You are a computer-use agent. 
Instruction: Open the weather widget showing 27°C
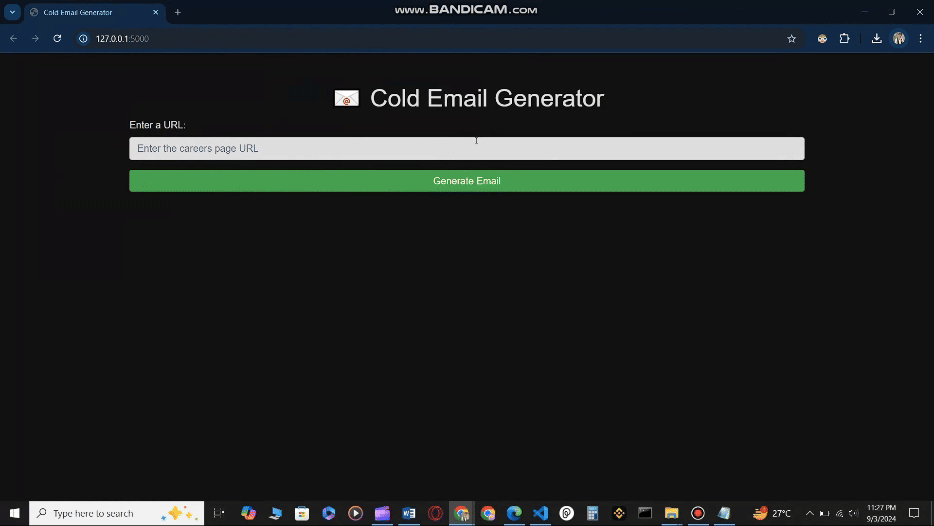[x=772, y=513]
